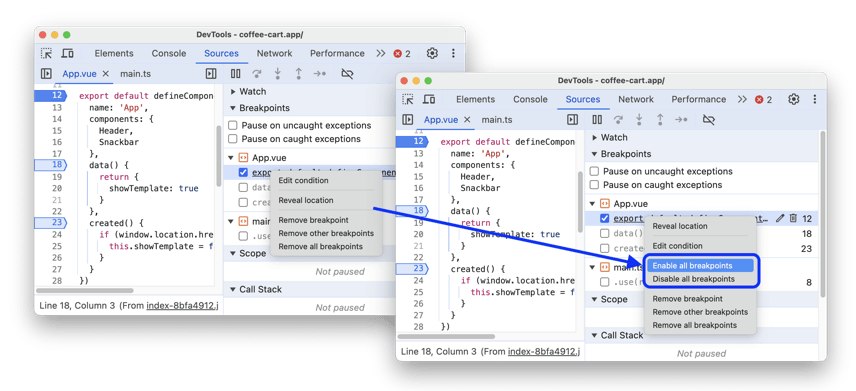Image resolution: width=856 pixels, height=391 pixels.
Task: Toggle device toolbar icon in right window
Action: point(429,99)
